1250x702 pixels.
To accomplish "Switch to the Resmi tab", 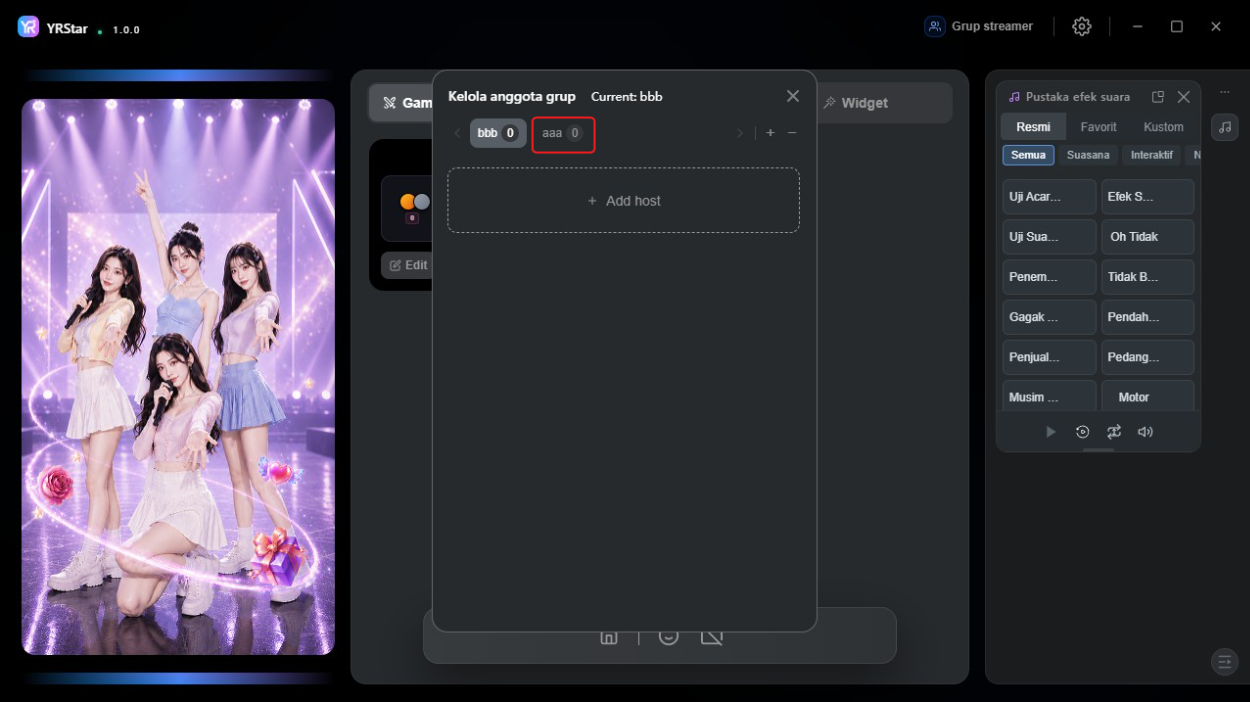I will [x=1033, y=127].
